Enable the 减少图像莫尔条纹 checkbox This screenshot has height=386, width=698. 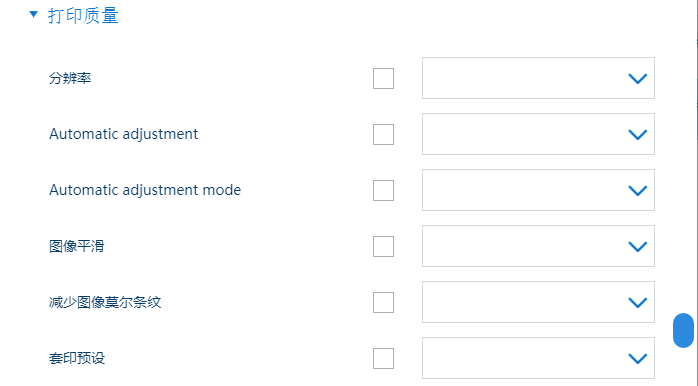(x=383, y=302)
